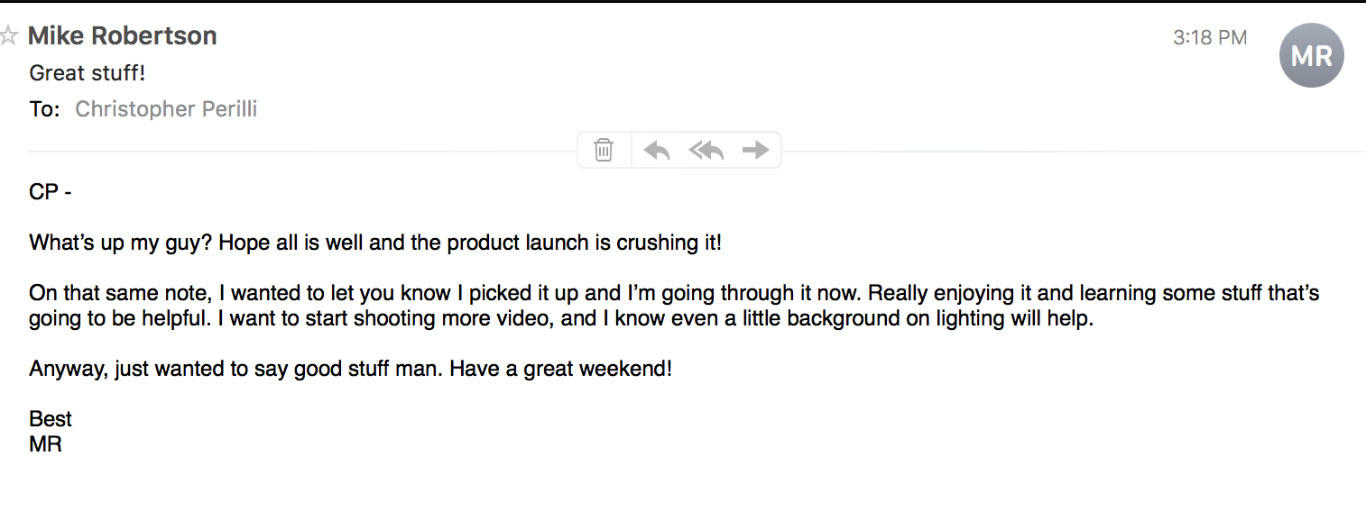Viewport: 1366px width, 511px height.
Task: Click the 3:18 PM timestamp
Action: pos(1209,38)
